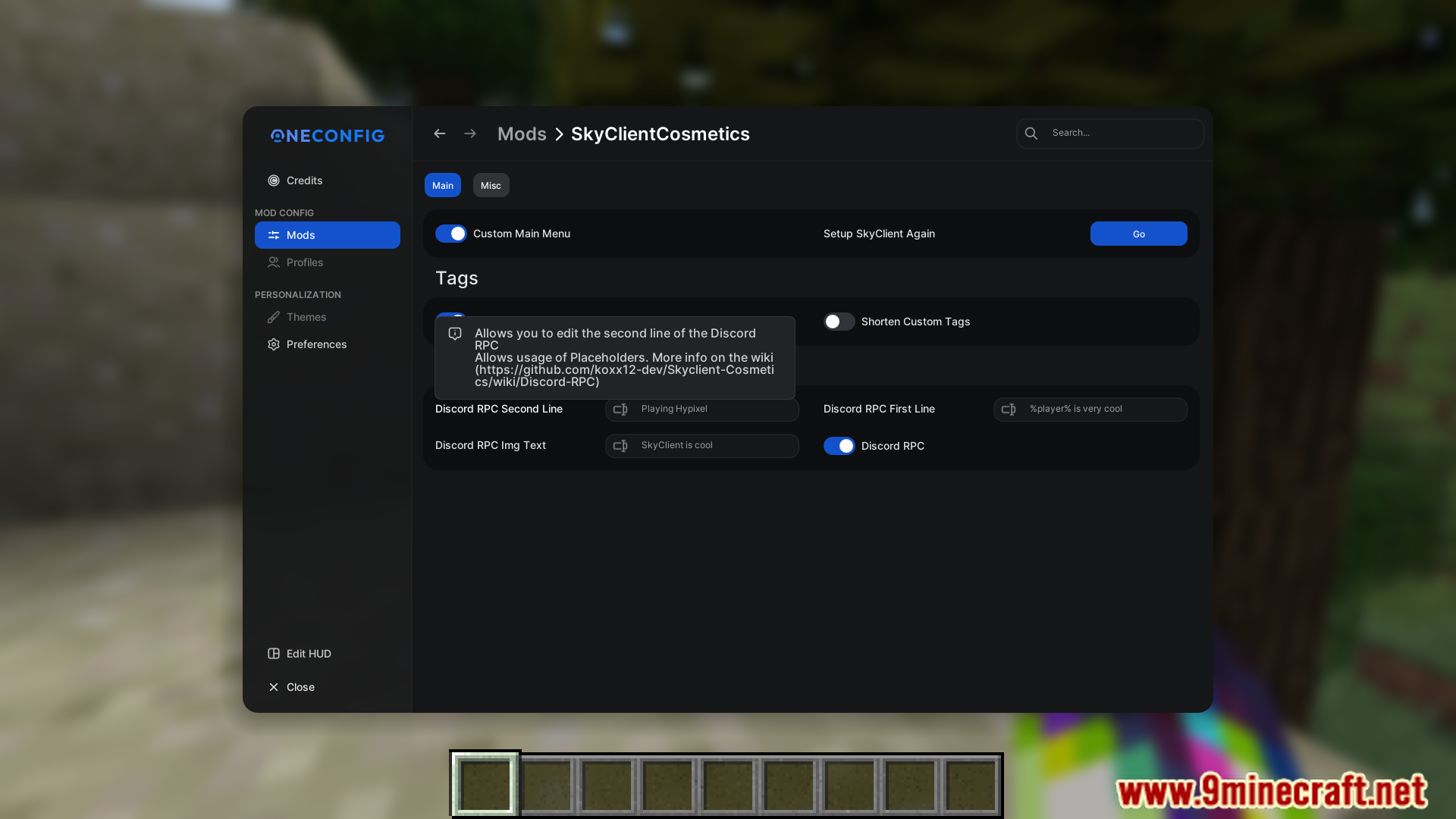The width and height of the screenshot is (1456, 819).
Task: Switch to the Misc tab
Action: [491, 185]
